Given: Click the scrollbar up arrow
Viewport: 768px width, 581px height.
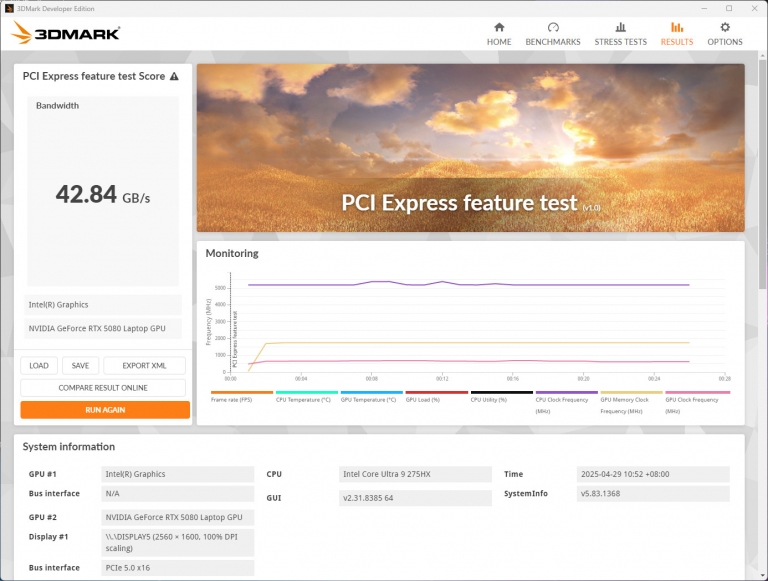Looking at the screenshot, I should (762, 56).
